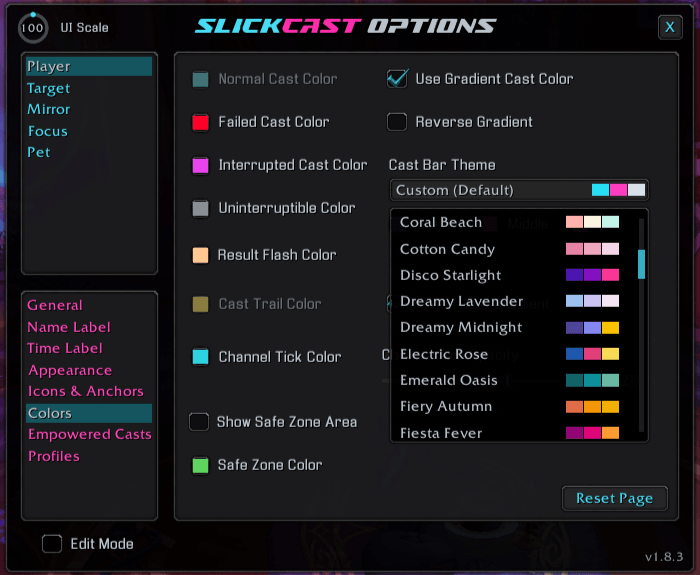Switch to the Target cast bar
The image size is (700, 575).
tap(89, 88)
